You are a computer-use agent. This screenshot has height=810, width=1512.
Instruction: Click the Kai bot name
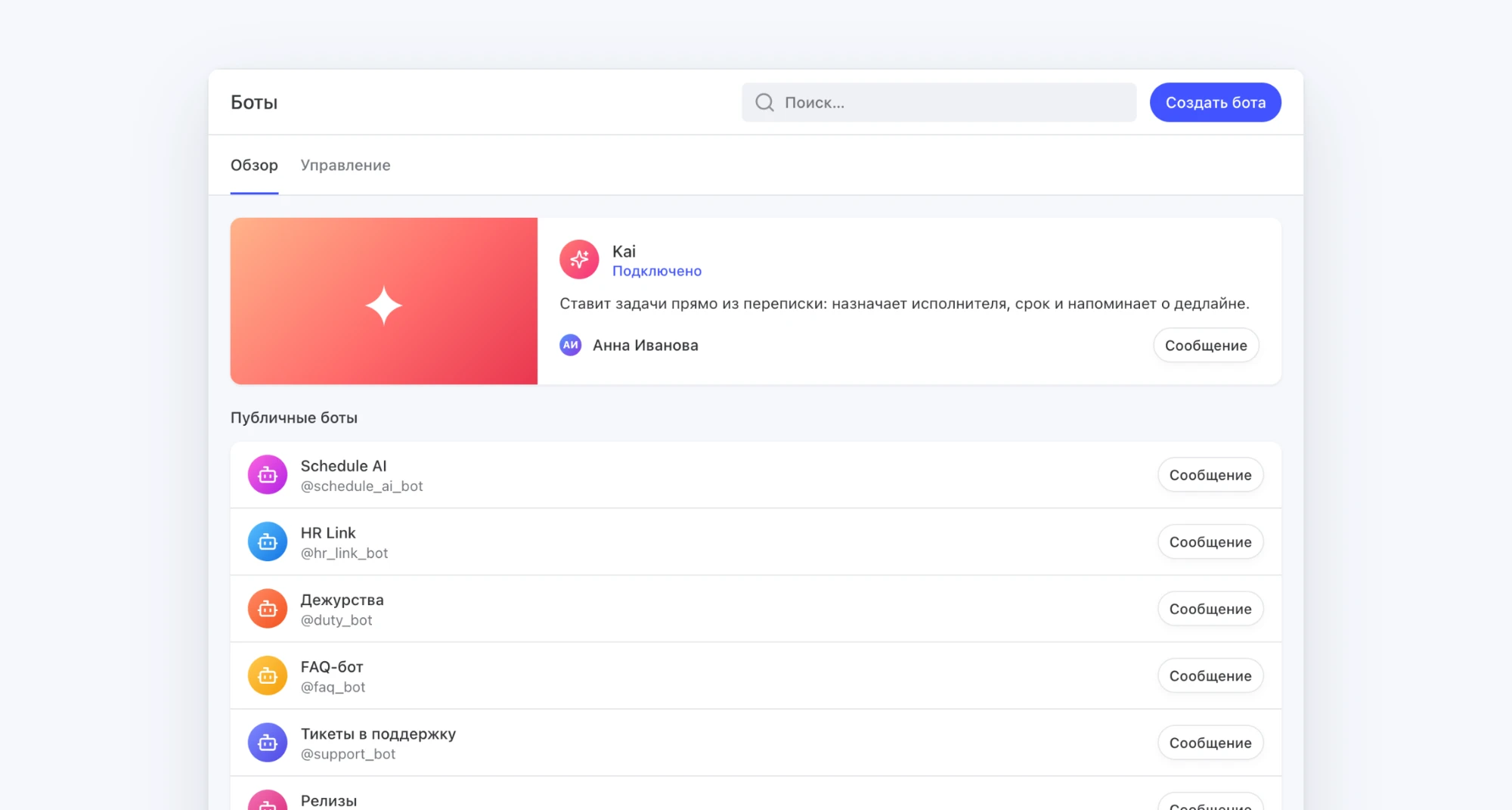[624, 251]
